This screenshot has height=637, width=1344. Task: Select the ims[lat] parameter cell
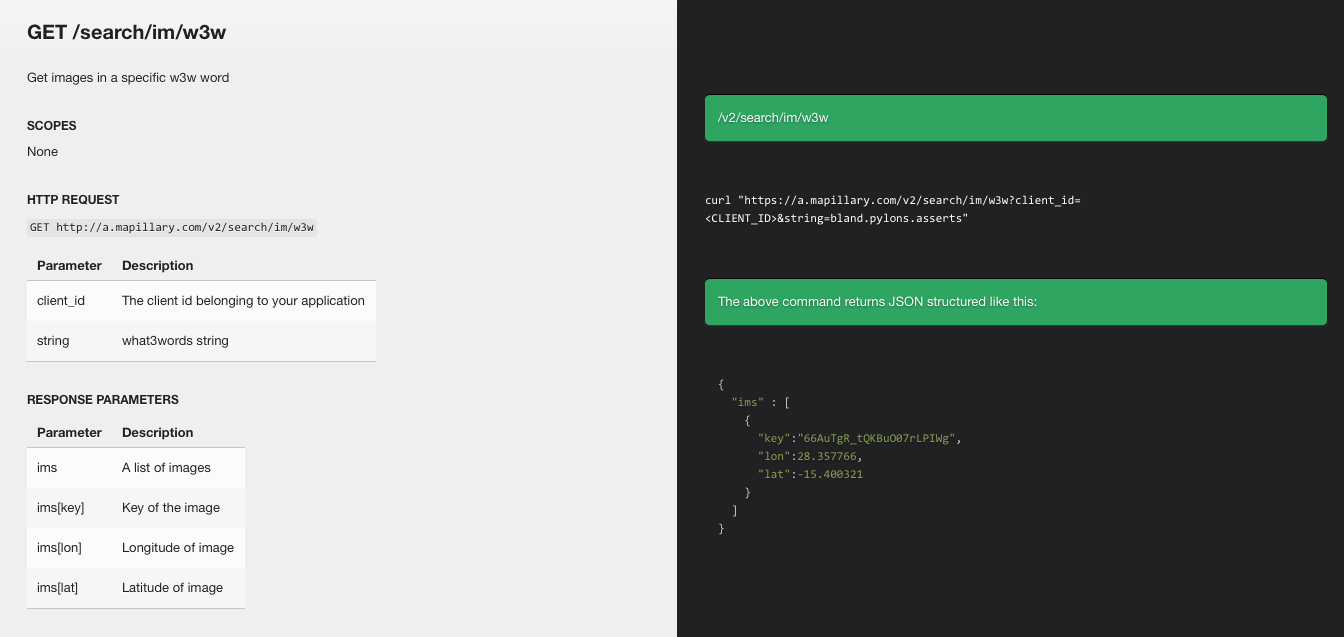click(57, 588)
